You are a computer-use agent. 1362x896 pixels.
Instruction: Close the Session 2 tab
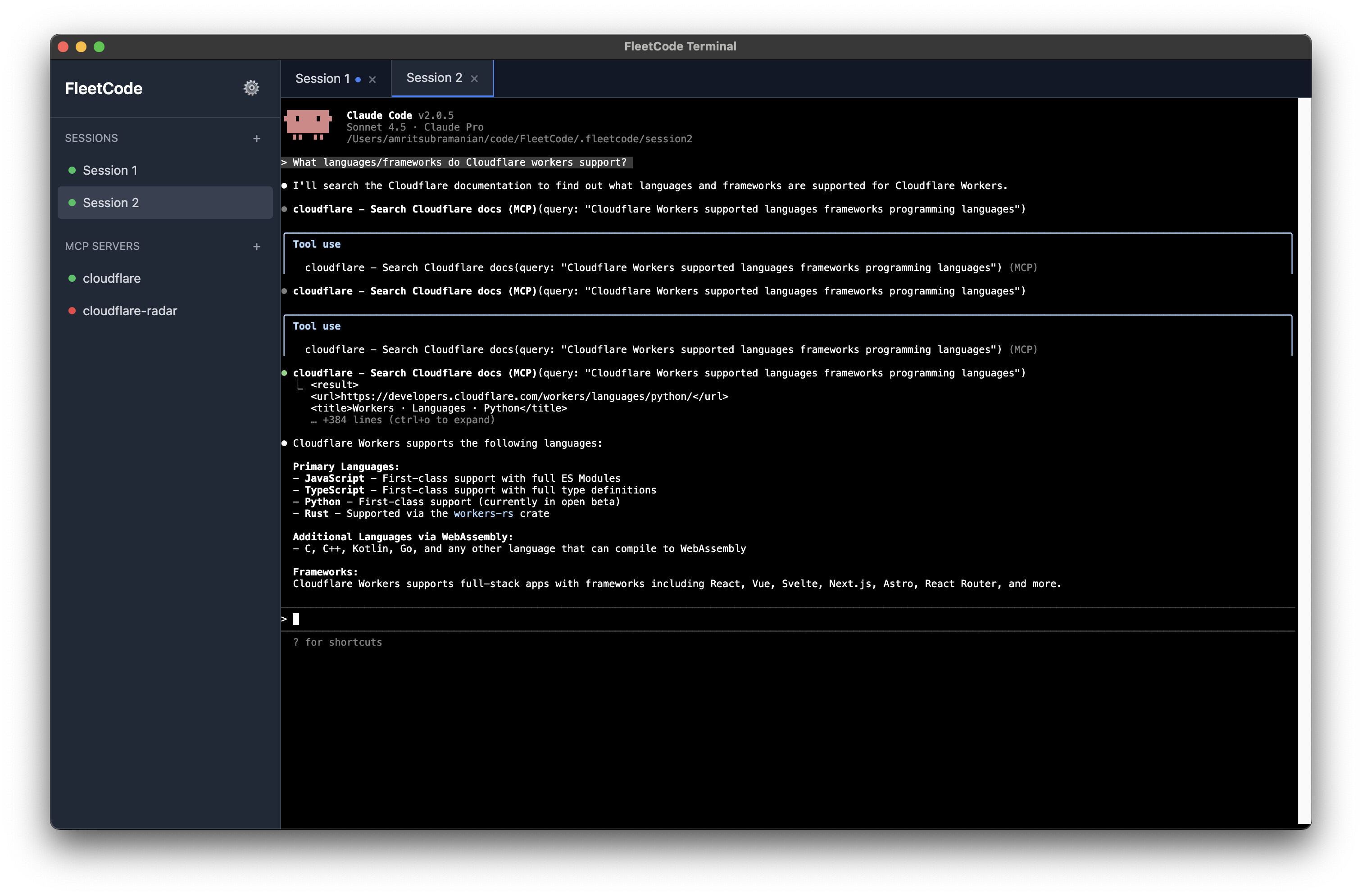pyautogui.click(x=474, y=79)
